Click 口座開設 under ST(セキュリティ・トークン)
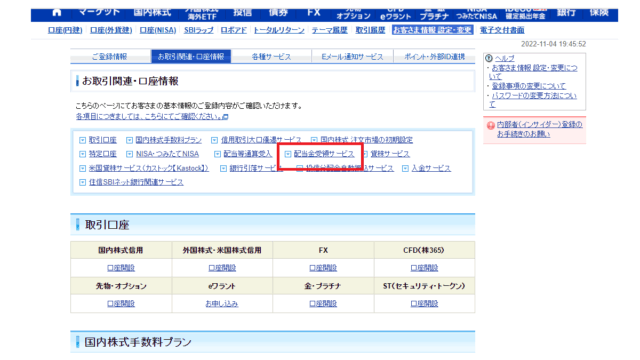This screenshot has height=360, width=640. click(x=424, y=304)
